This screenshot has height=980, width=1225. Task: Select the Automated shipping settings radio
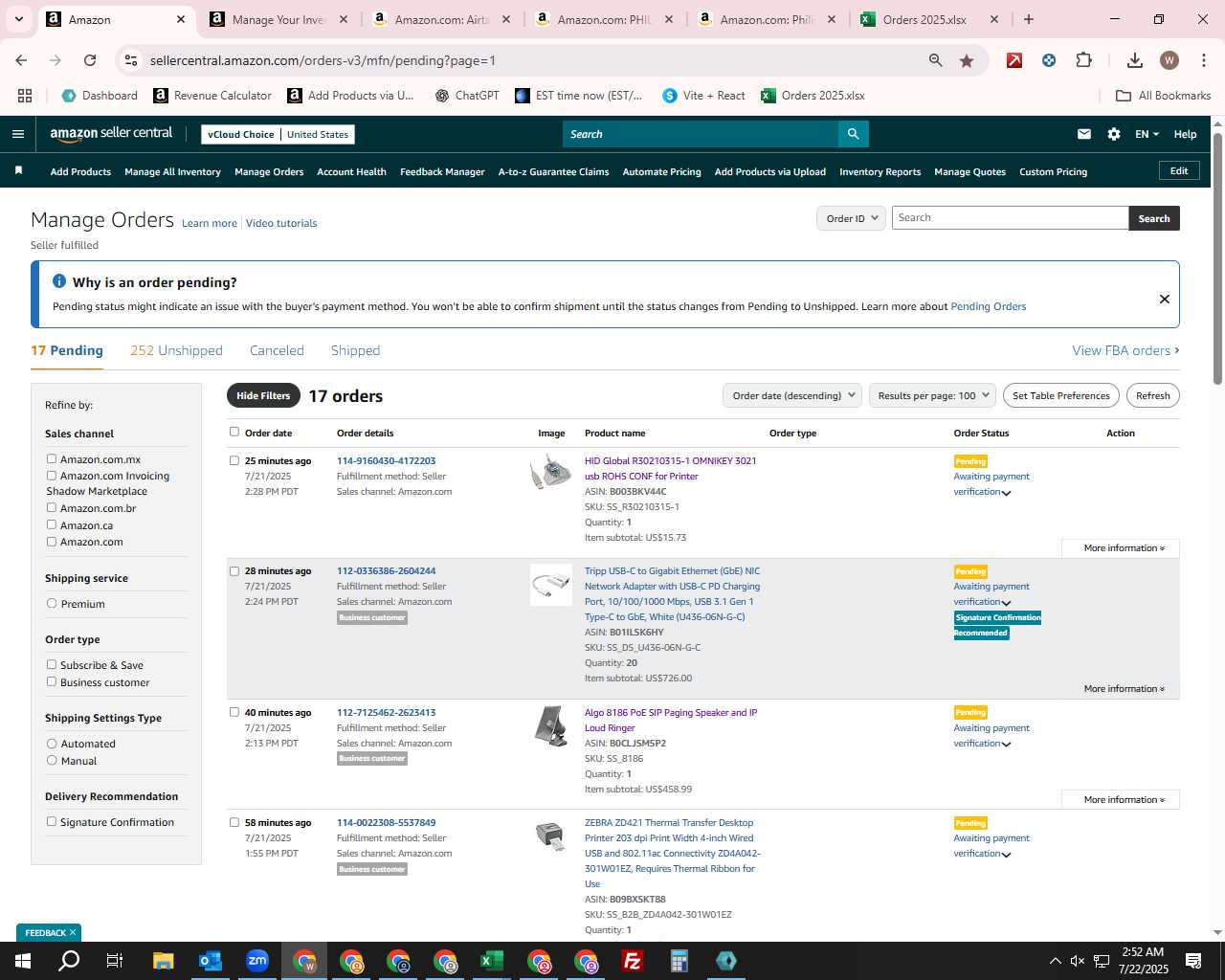pyautogui.click(x=52, y=743)
